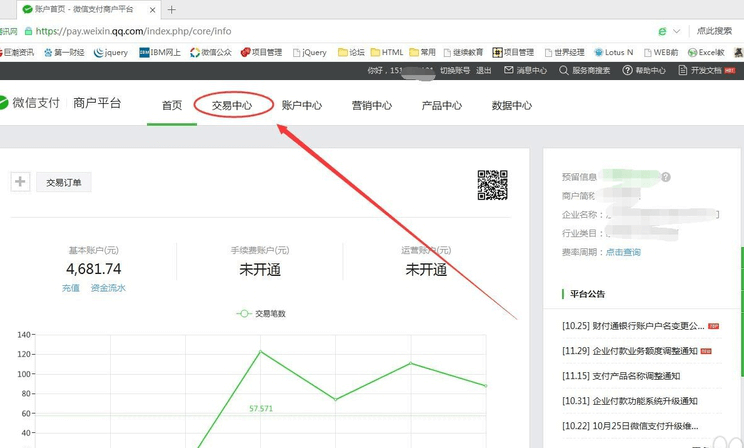This screenshot has width=744, height=448.
Task: Click the plus add shortcut button
Action: click(x=20, y=182)
